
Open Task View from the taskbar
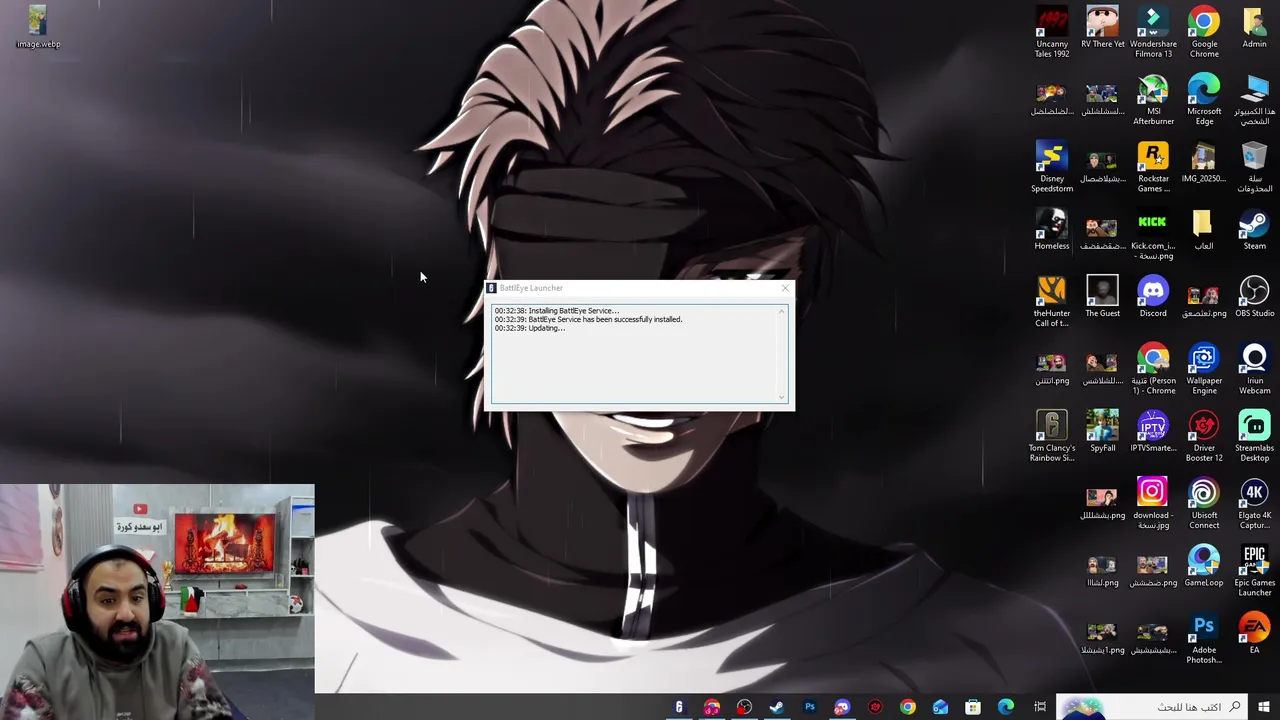point(1040,707)
